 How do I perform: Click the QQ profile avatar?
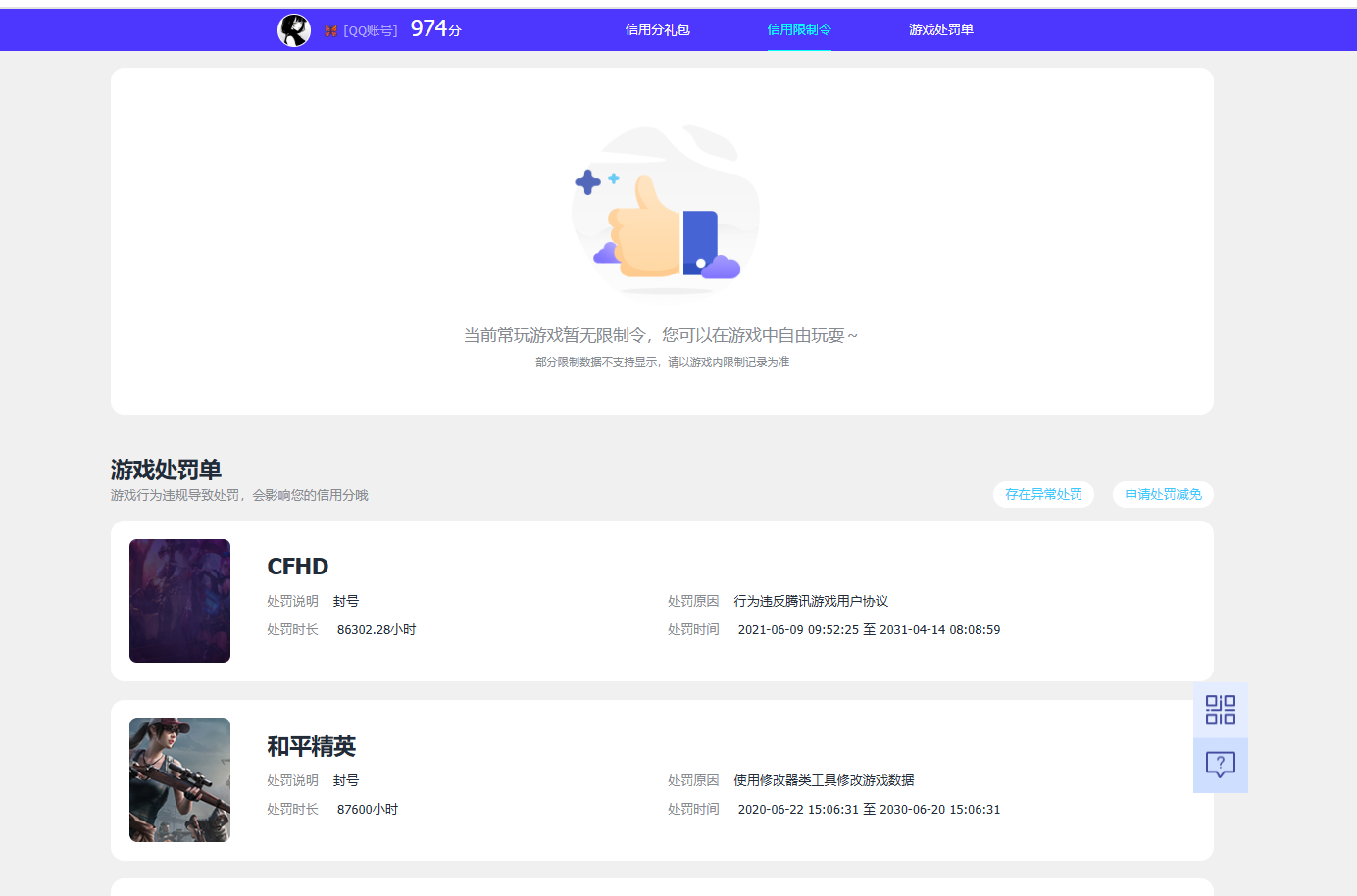(x=293, y=28)
